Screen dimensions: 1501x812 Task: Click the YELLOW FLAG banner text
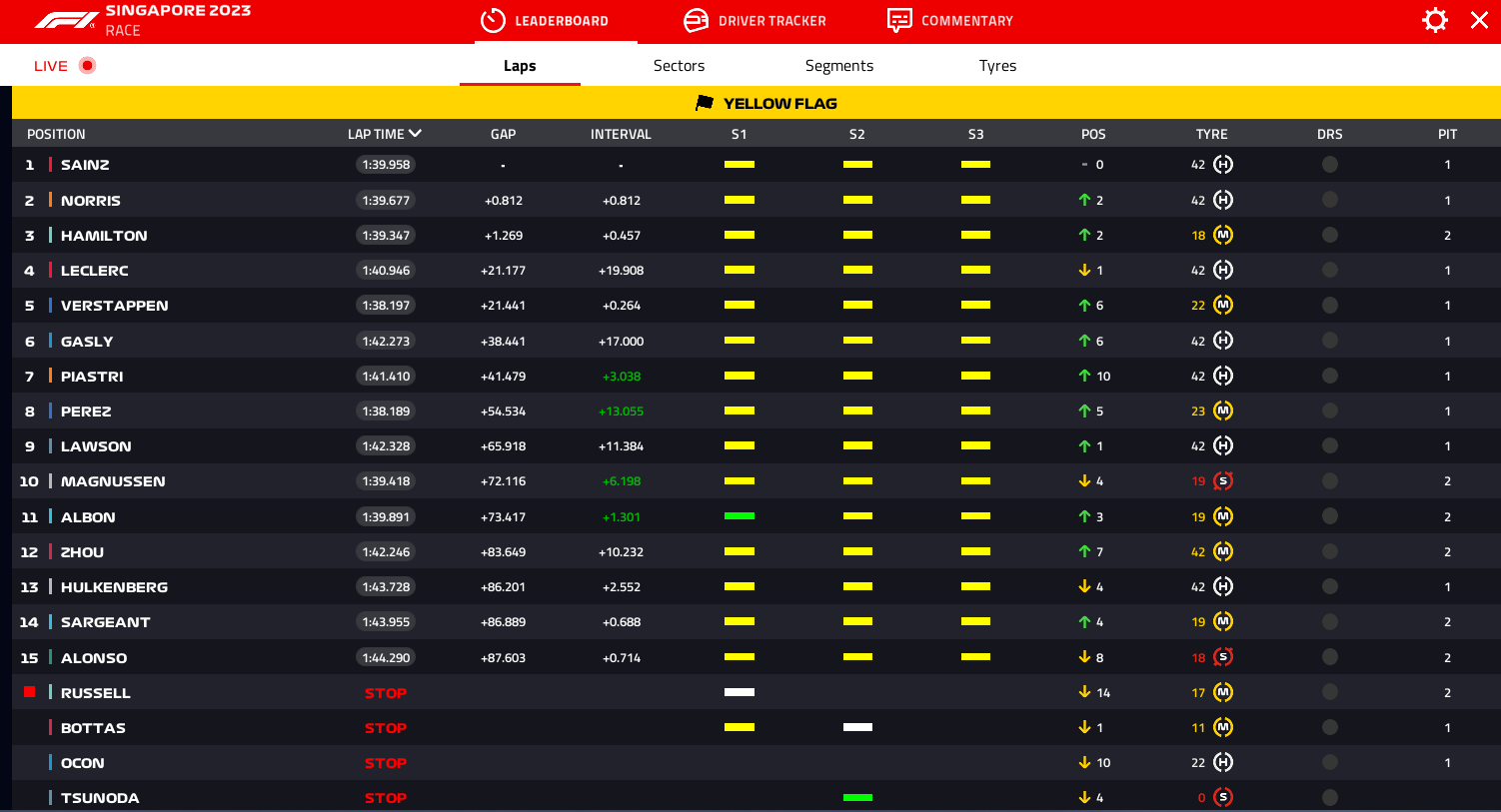click(x=780, y=103)
